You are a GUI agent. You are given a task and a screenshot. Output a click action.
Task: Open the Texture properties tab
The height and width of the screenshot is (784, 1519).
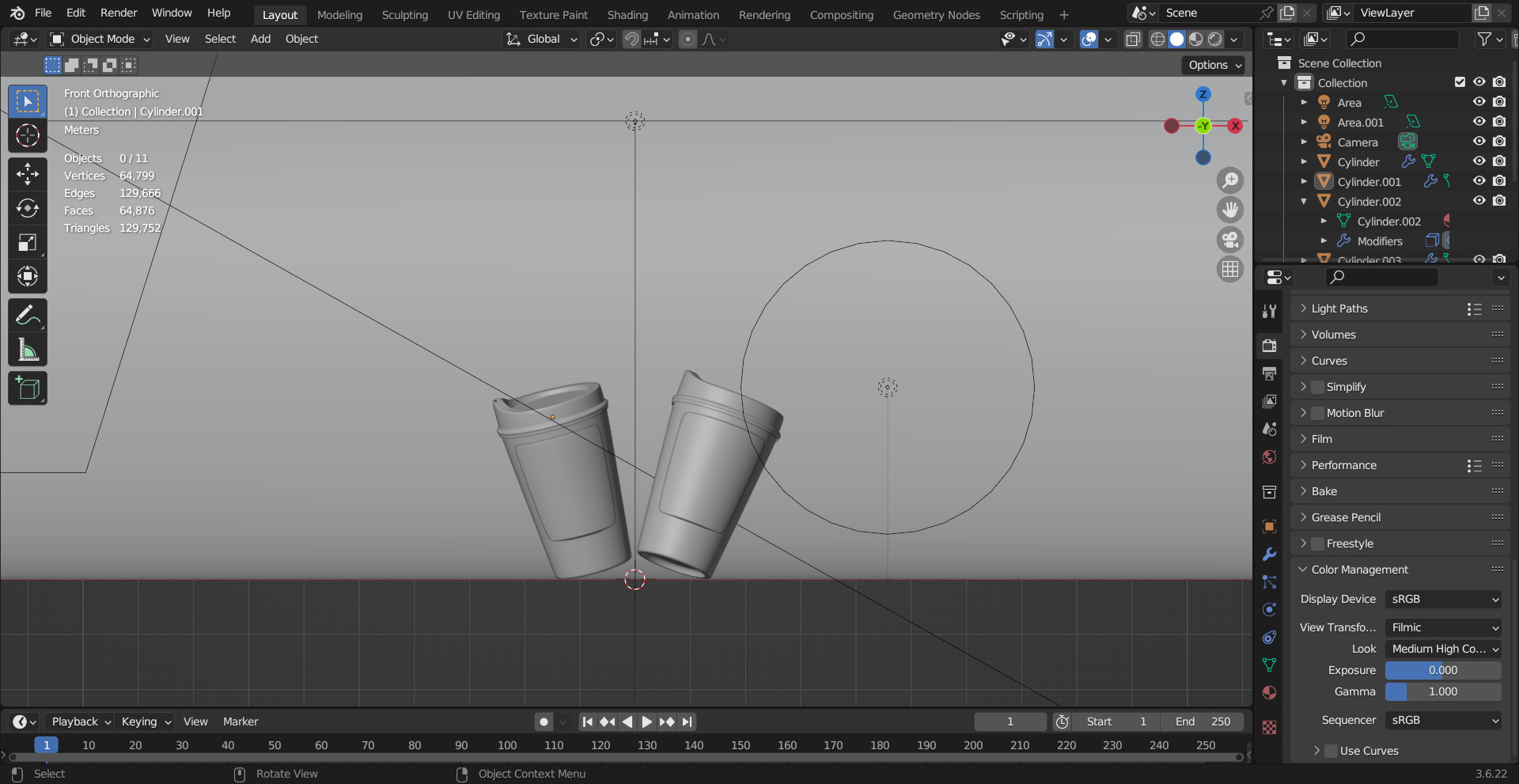pyautogui.click(x=1270, y=727)
